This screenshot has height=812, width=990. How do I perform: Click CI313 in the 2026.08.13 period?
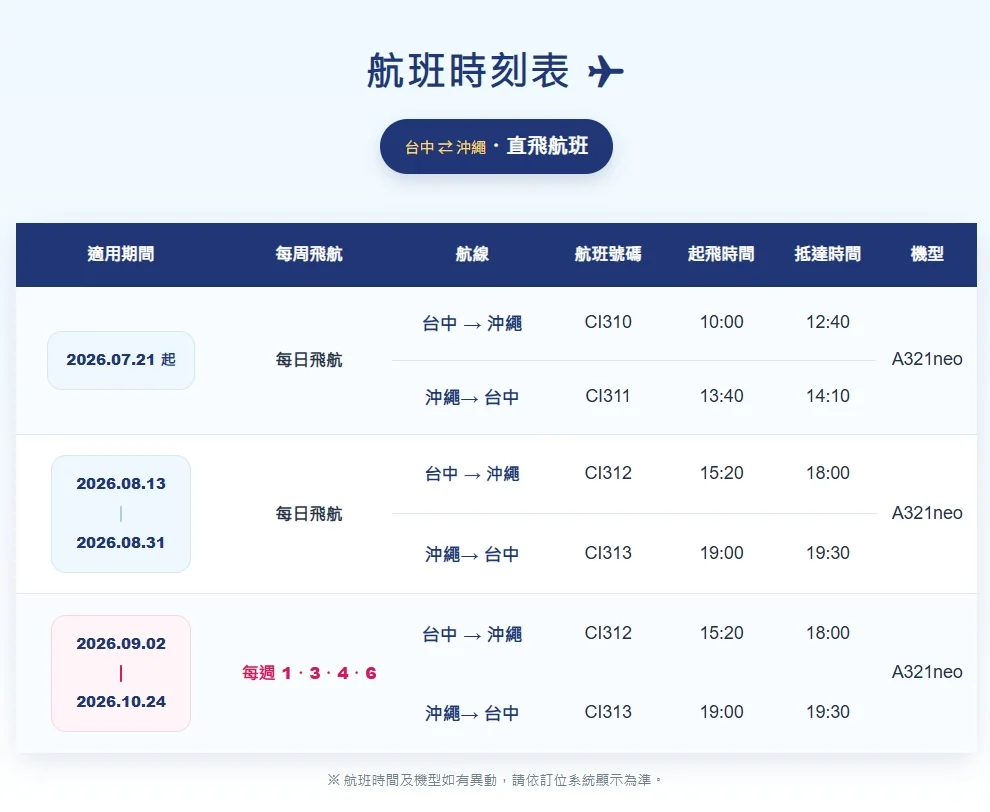pyautogui.click(x=608, y=553)
